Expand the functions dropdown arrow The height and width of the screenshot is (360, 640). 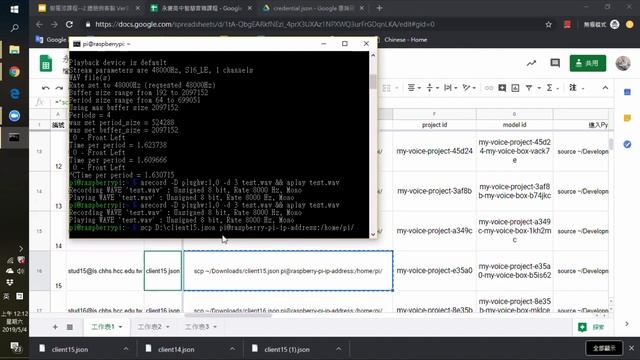pyautogui.click(x=558, y=88)
